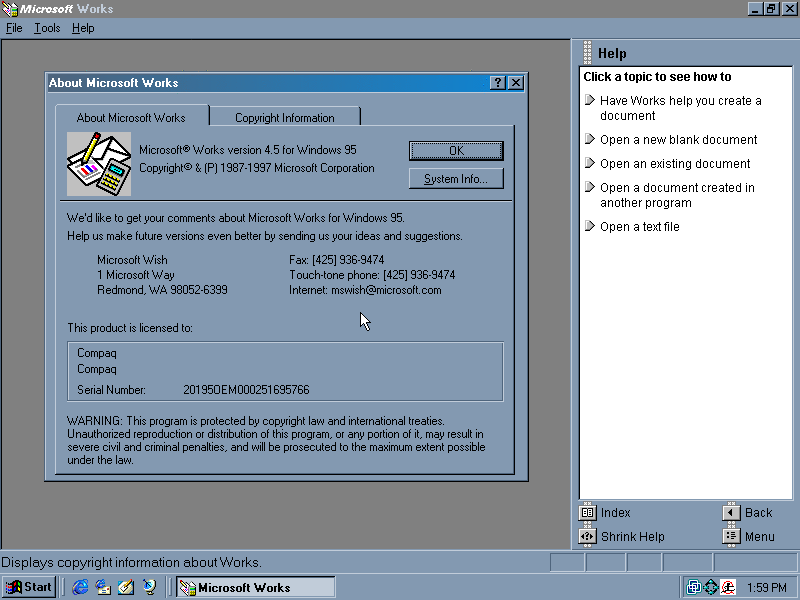The height and width of the screenshot is (600, 800).
Task: Open the File menu
Action: tap(14, 28)
